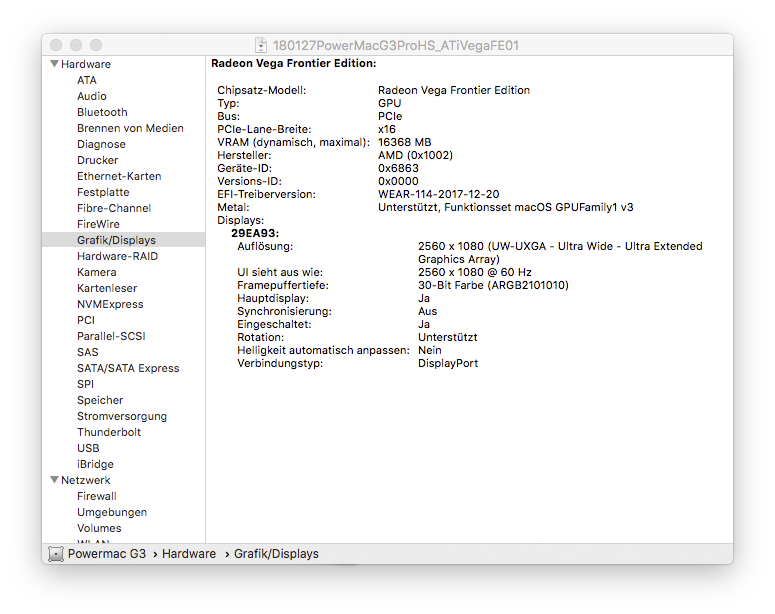Image resolution: width=775 pixels, height=614 pixels.
Task: Select Brennen von Medien entry
Action: coord(130,128)
